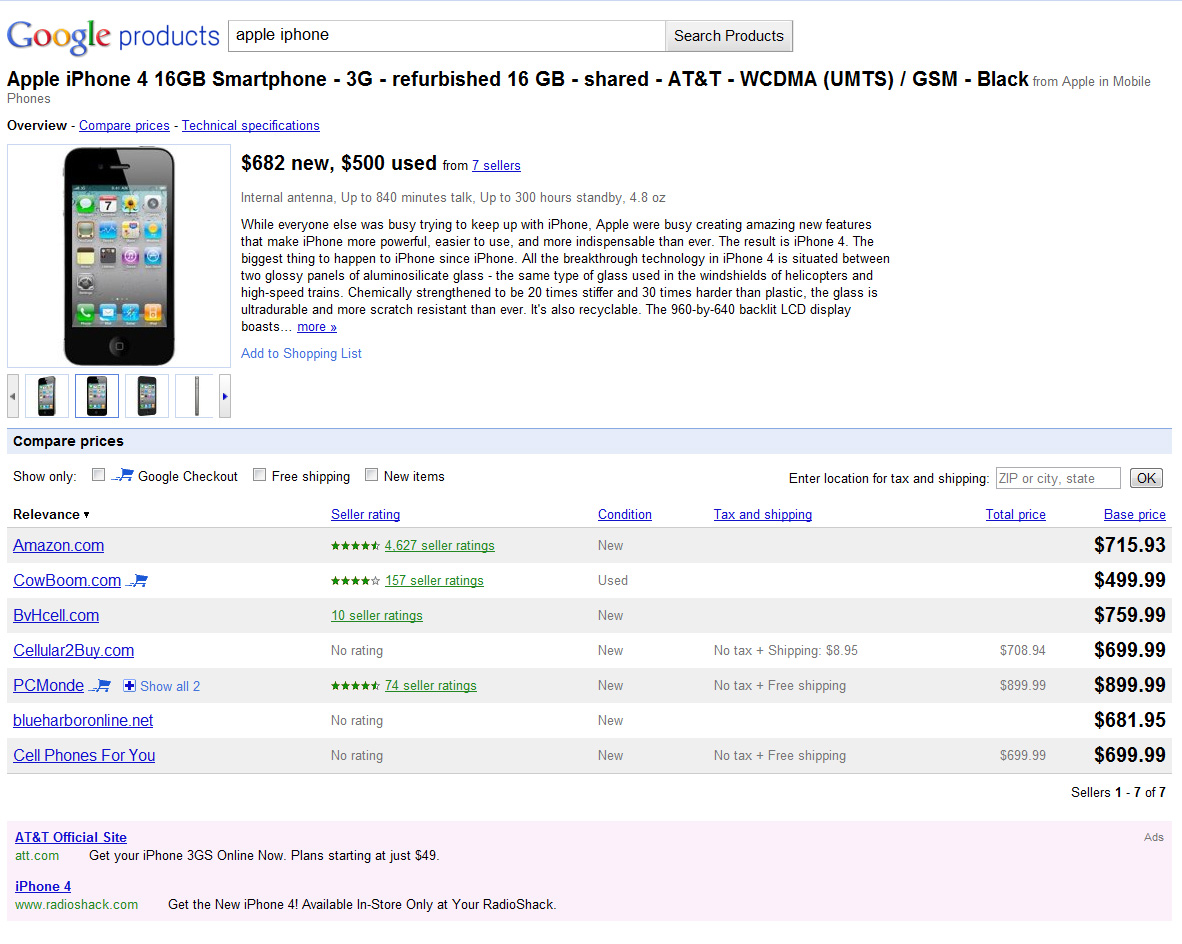Click the PCMonde star rating icons
This screenshot has width=1182, height=944.
click(x=355, y=686)
